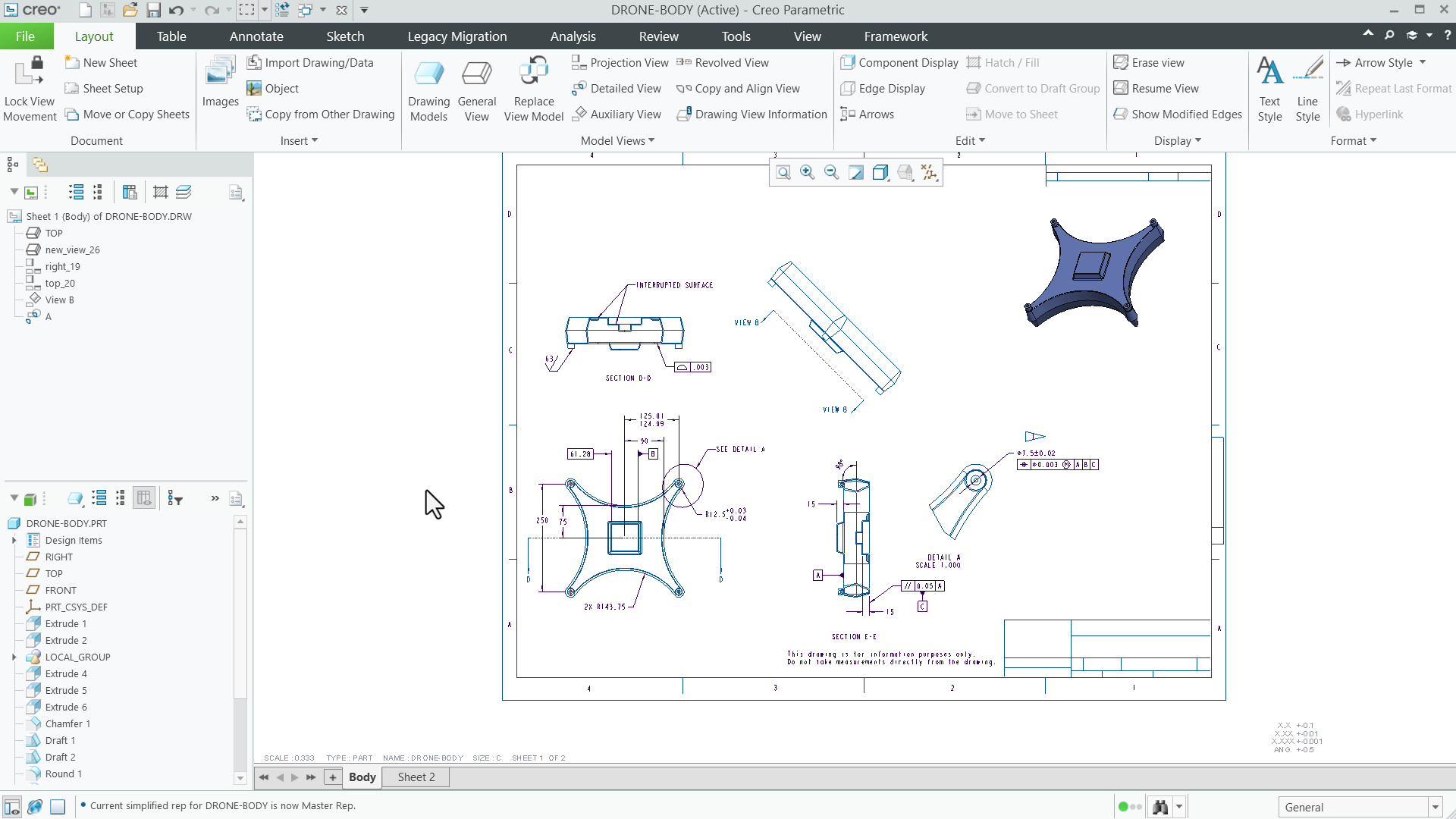Open the Arrow Style dropdown

pyautogui.click(x=1381, y=62)
